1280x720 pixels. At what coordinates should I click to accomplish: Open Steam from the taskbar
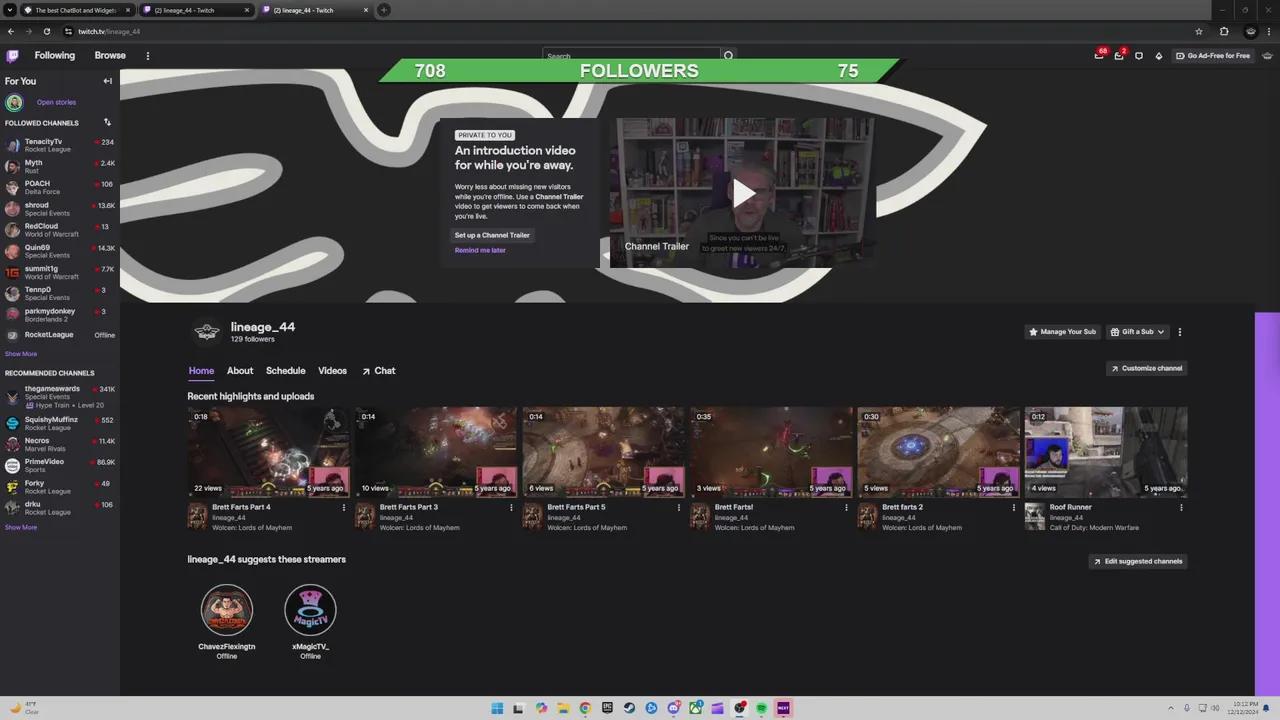[629, 708]
